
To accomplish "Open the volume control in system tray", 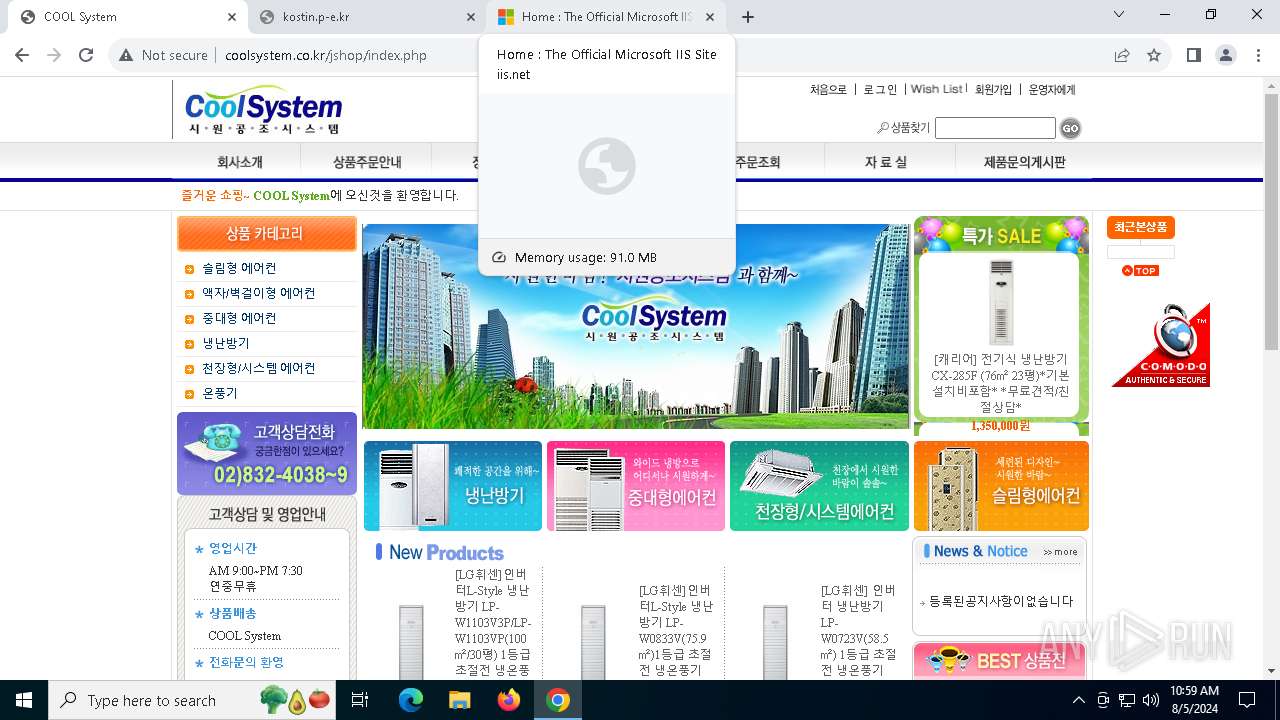I will (x=1151, y=700).
